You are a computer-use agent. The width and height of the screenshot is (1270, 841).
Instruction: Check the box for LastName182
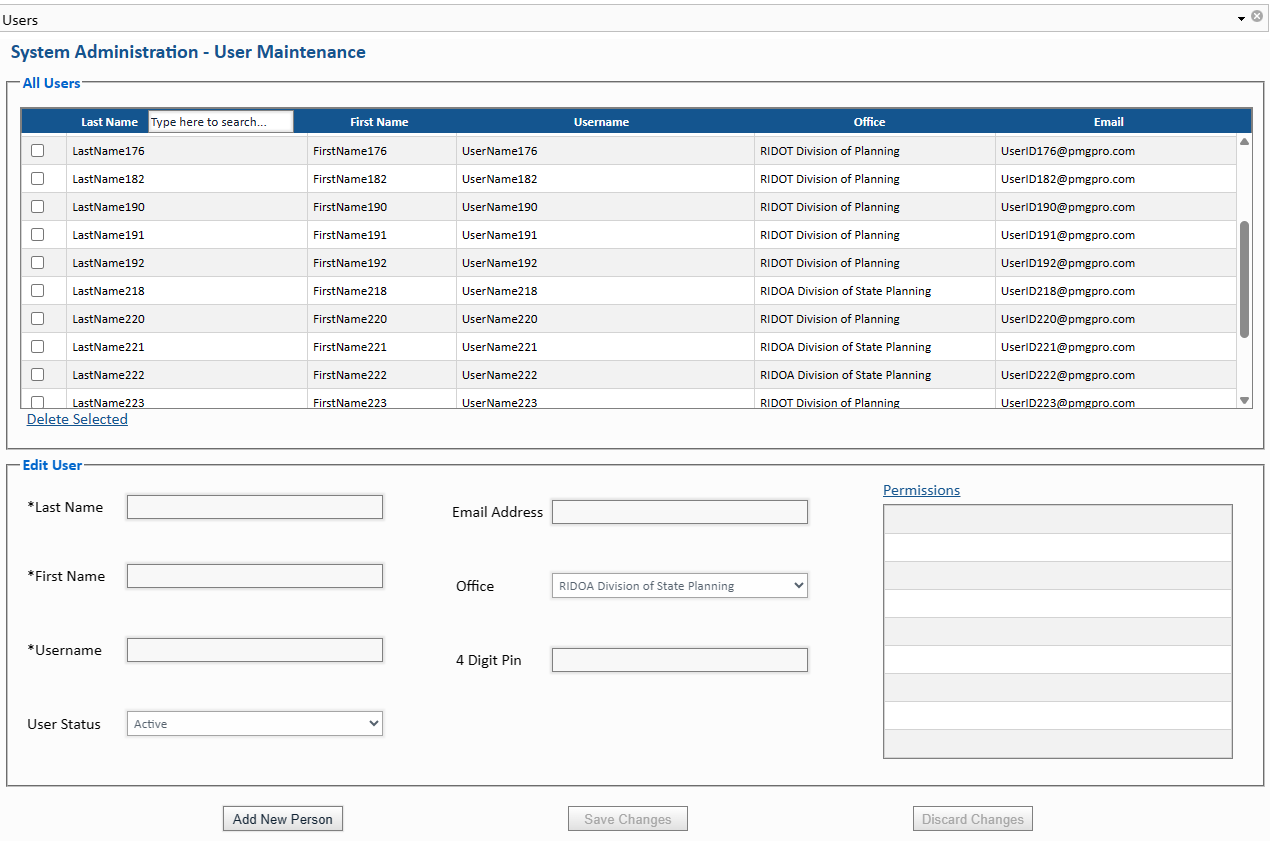click(38, 179)
